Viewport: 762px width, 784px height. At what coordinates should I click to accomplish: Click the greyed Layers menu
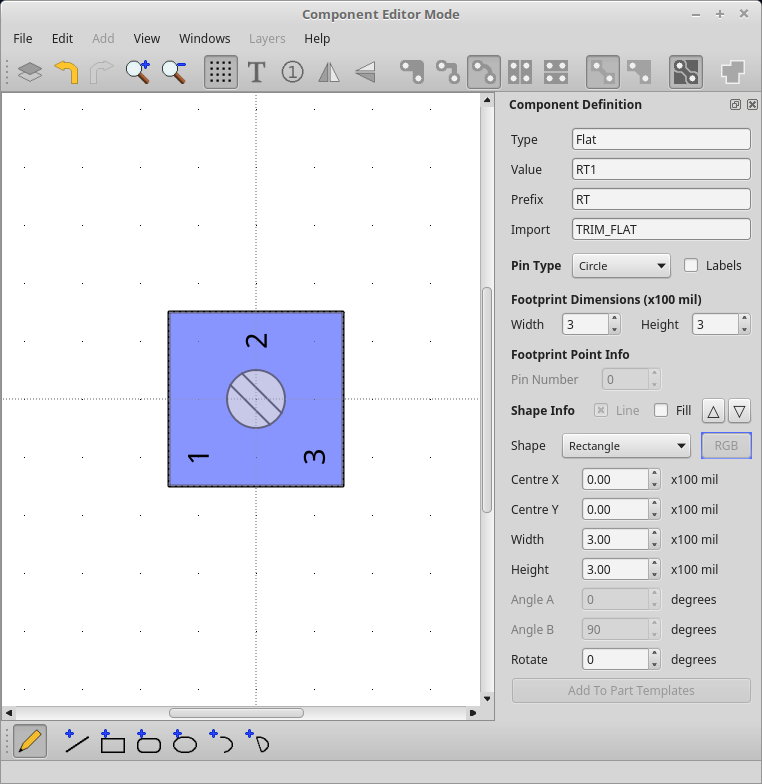coord(267,38)
